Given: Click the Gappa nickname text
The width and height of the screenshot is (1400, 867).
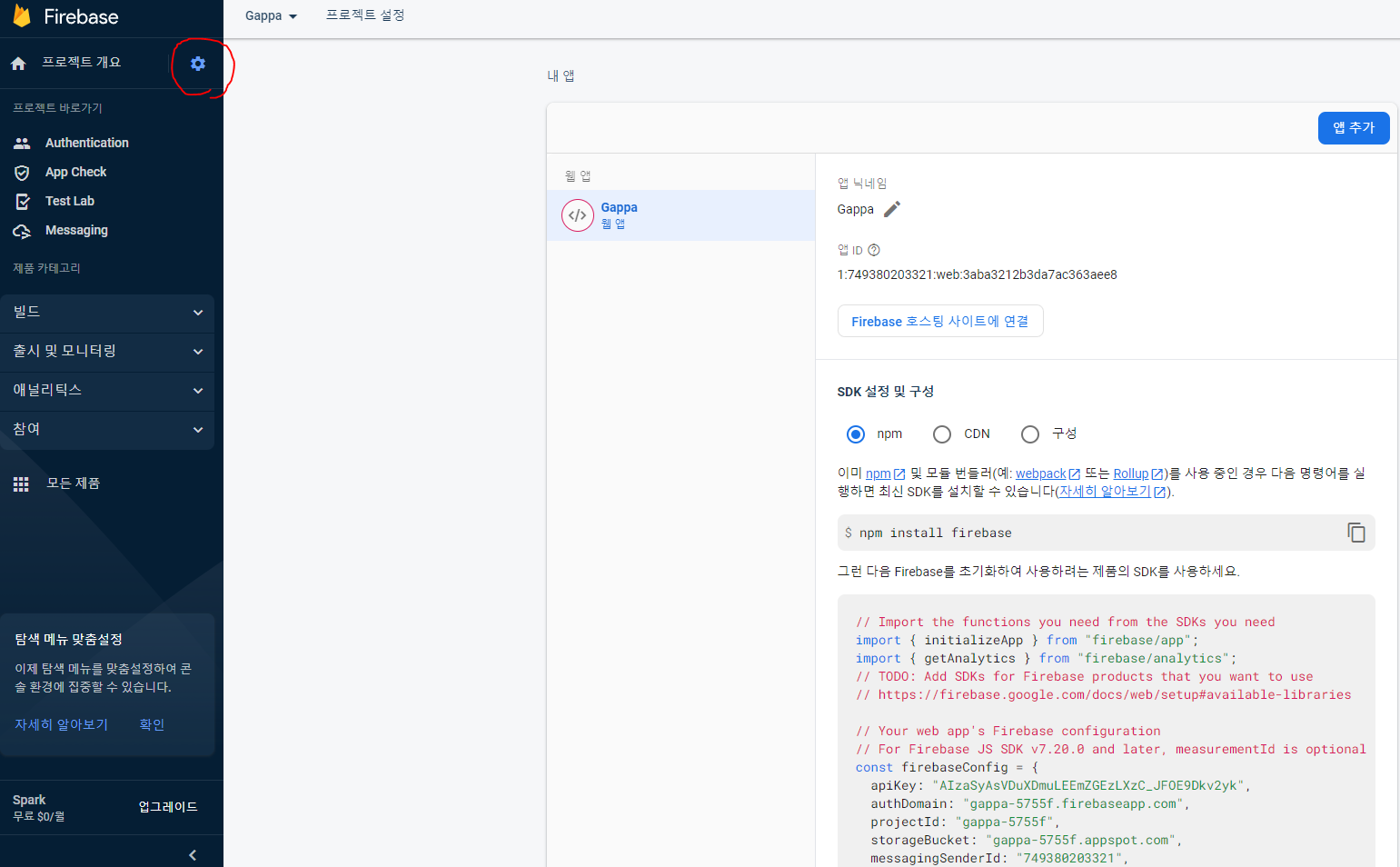Looking at the screenshot, I should 855,209.
